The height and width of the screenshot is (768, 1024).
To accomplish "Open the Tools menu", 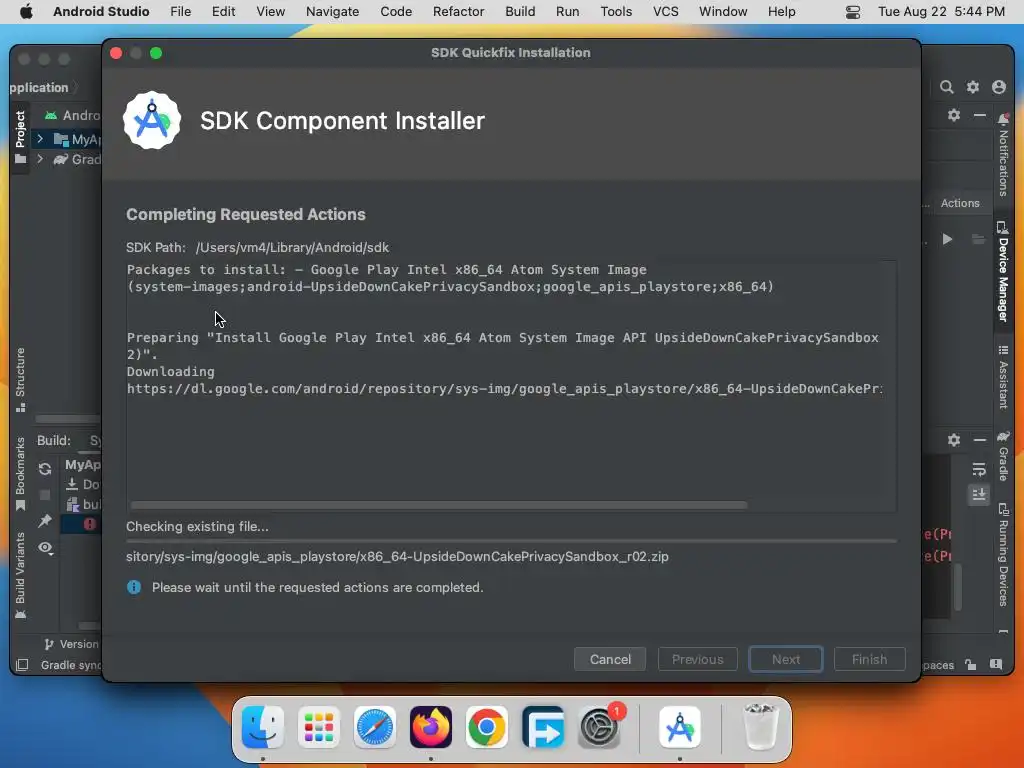I will coord(616,11).
